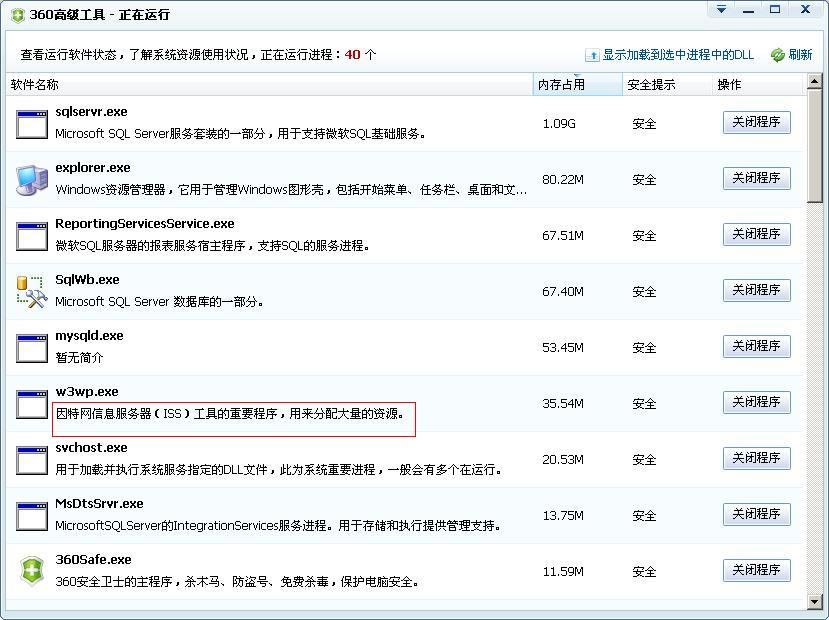
Task: Close the sqlservr.exe program
Action: (x=757, y=122)
